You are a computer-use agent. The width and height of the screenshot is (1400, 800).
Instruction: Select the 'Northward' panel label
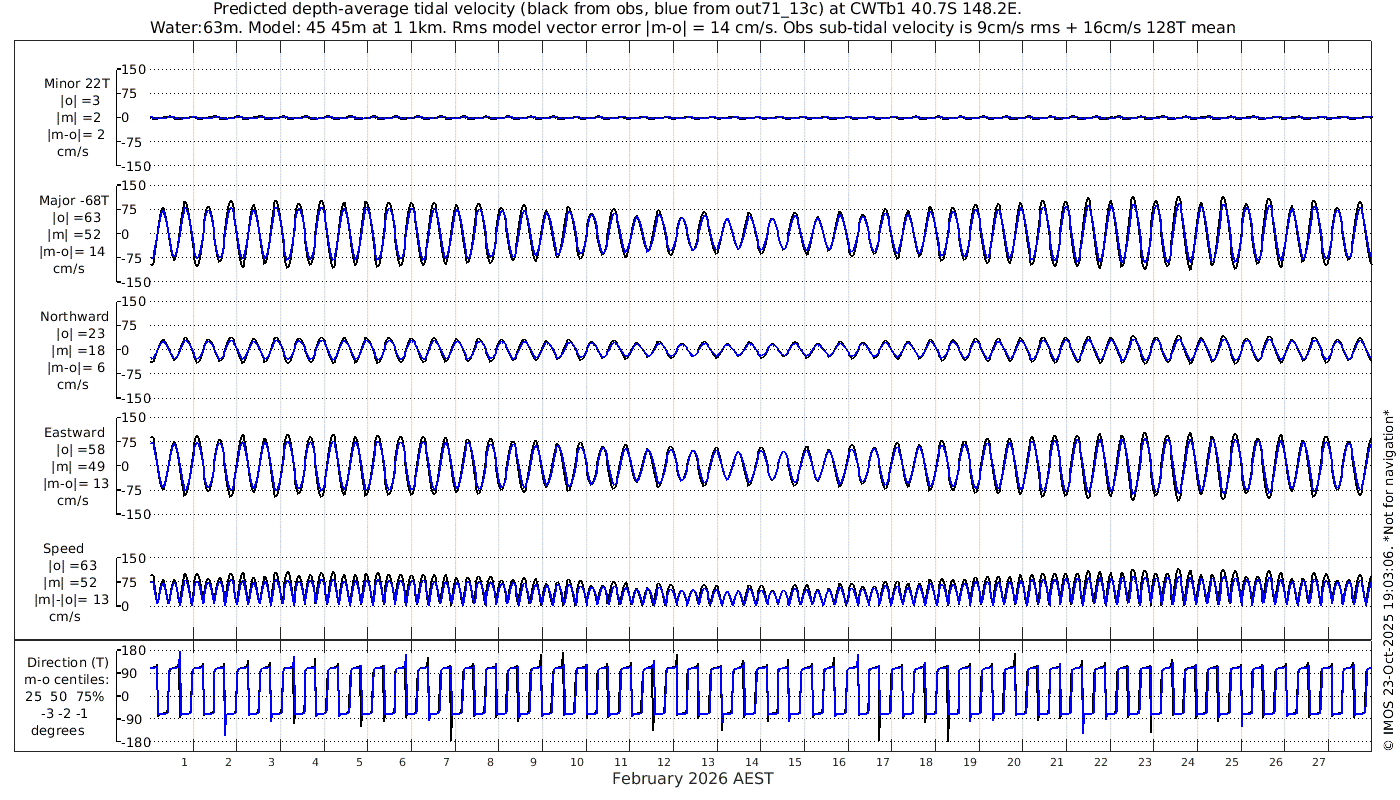(x=75, y=317)
